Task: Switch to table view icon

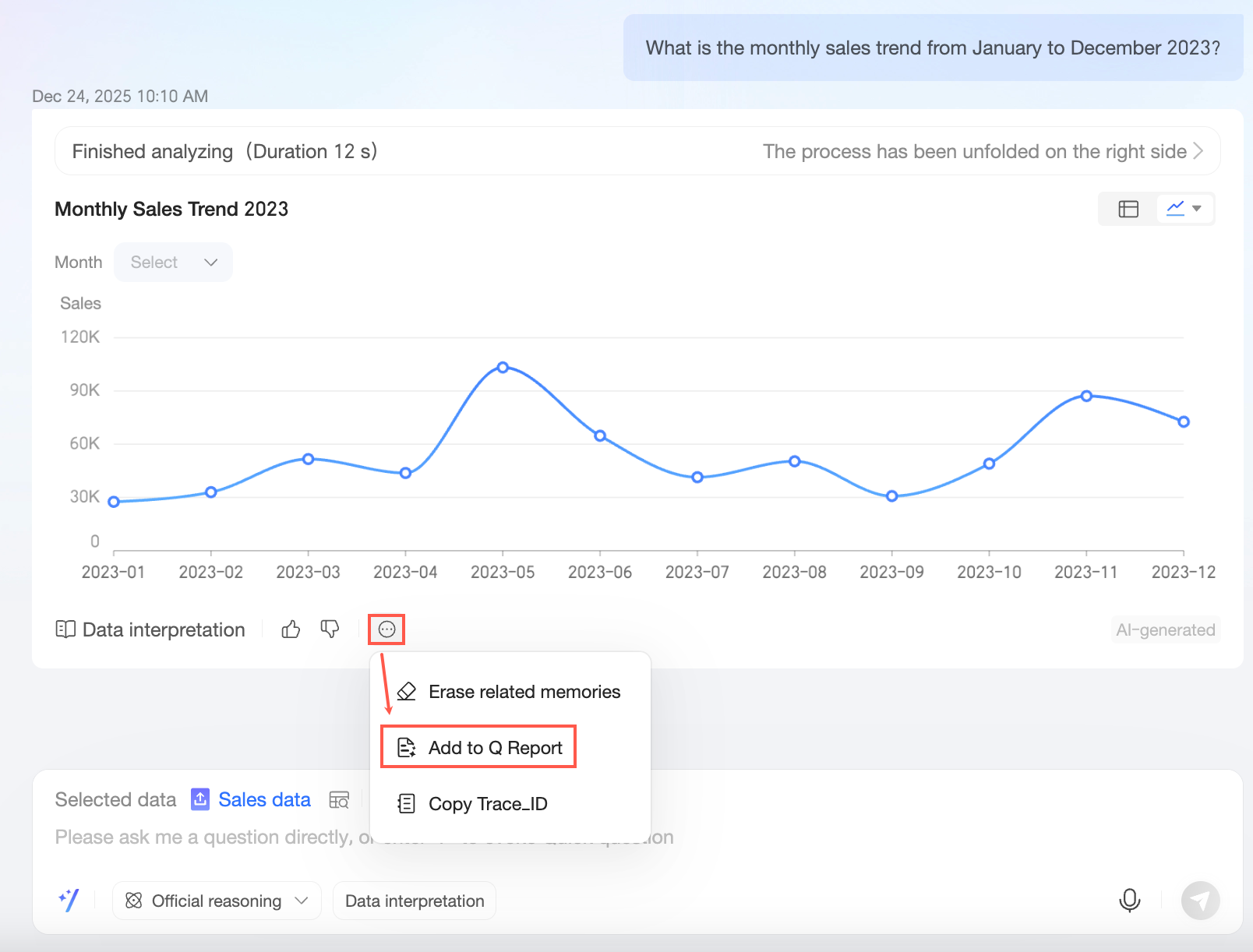Action: (x=1128, y=209)
